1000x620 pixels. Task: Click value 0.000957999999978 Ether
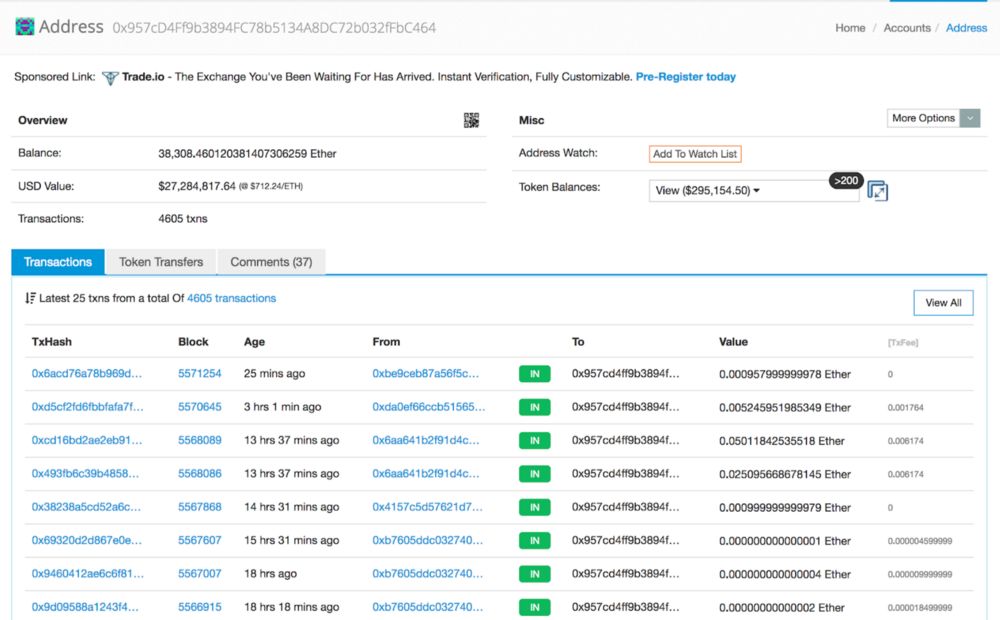784,374
